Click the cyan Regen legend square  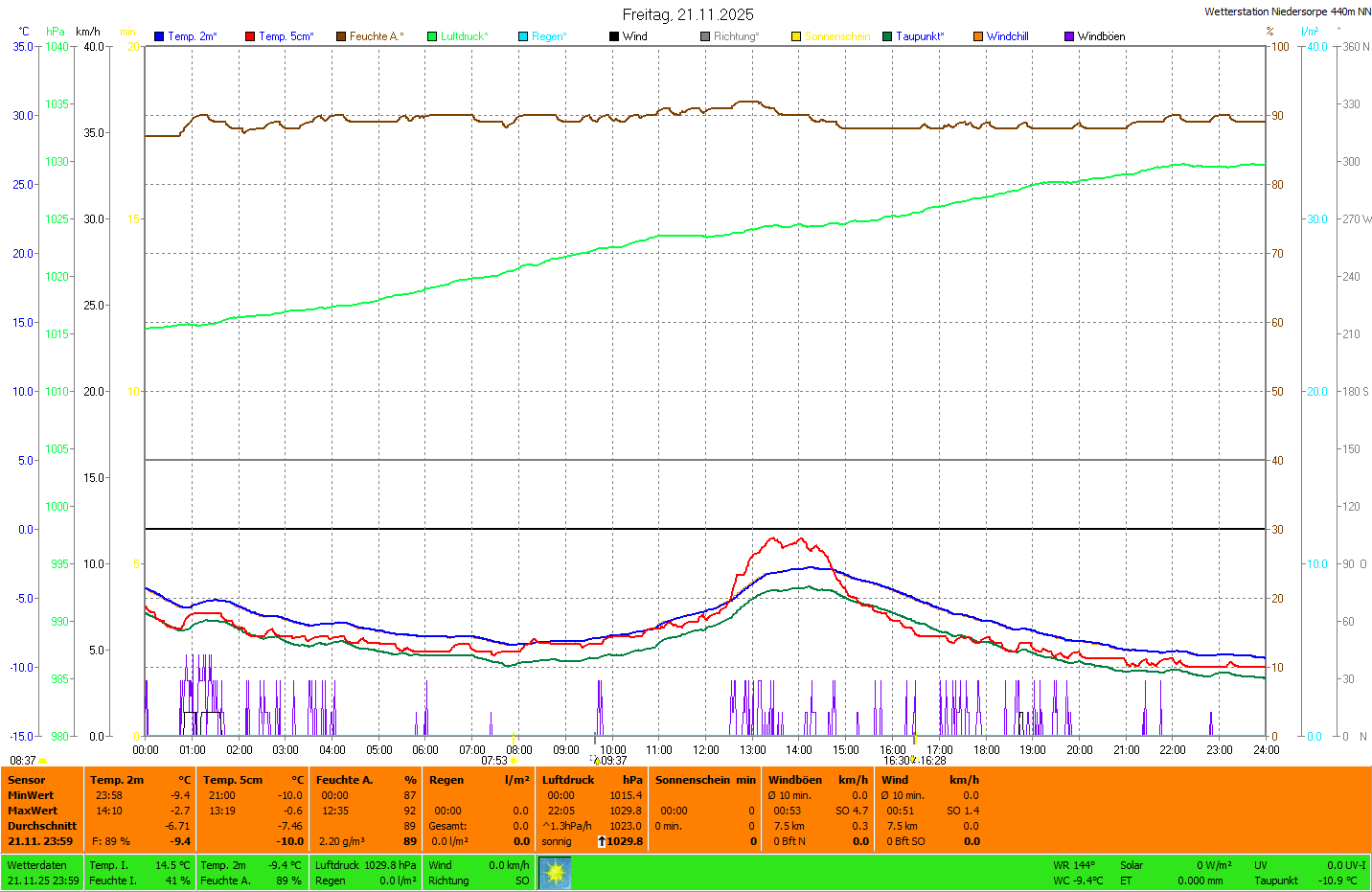coord(523,36)
